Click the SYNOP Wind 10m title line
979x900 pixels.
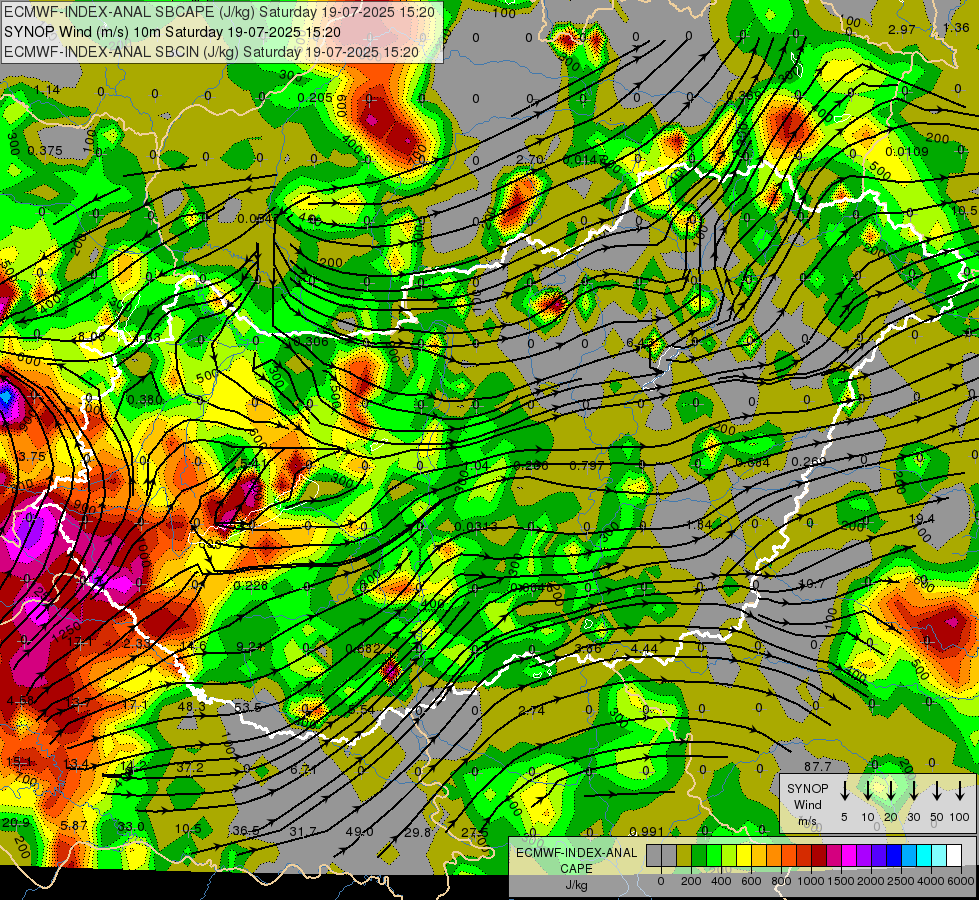172,32
